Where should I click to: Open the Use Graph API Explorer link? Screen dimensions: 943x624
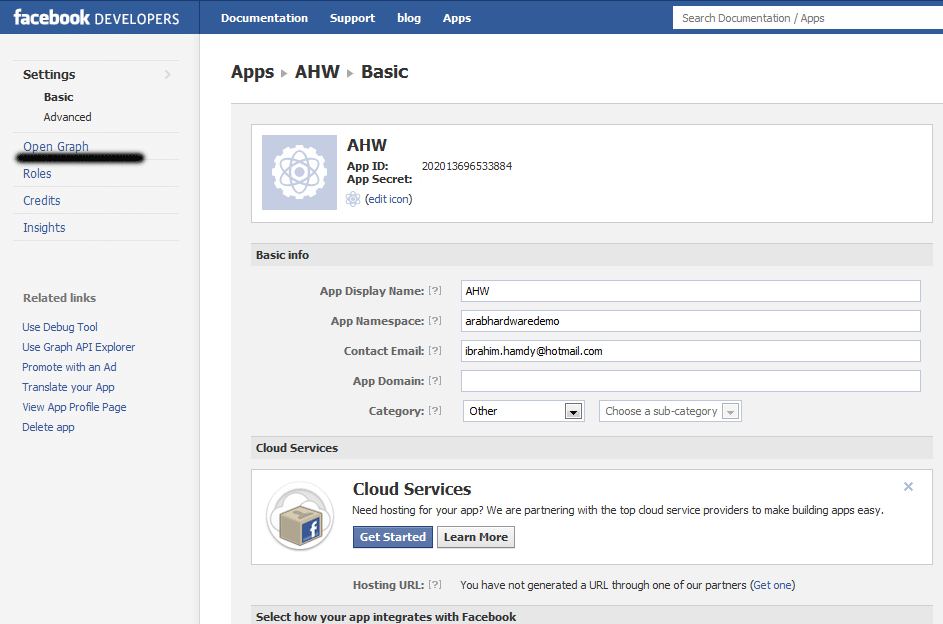click(79, 347)
